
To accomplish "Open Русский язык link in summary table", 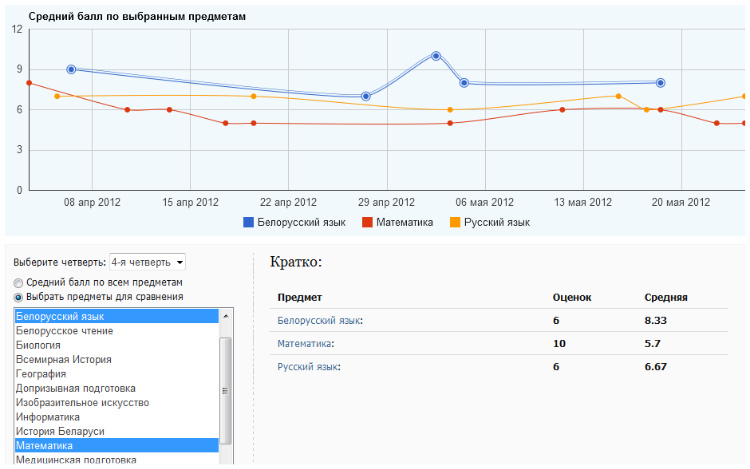I will (308, 367).
